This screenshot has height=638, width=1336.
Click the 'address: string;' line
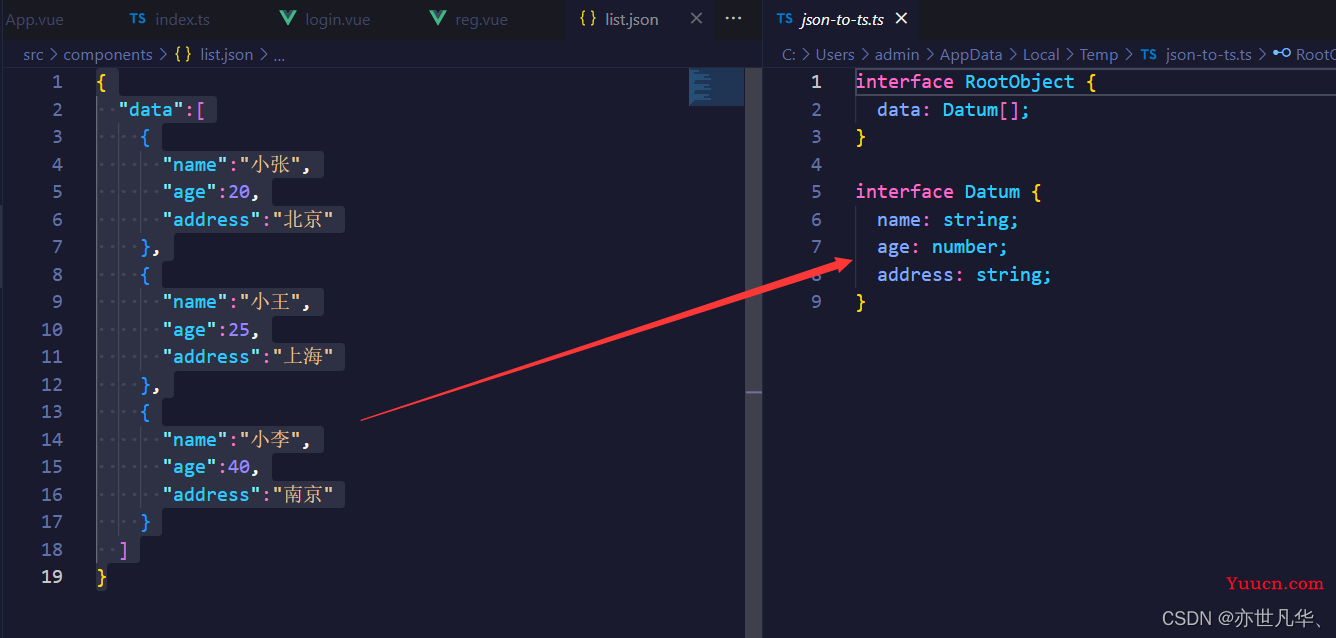pyautogui.click(x=964, y=275)
